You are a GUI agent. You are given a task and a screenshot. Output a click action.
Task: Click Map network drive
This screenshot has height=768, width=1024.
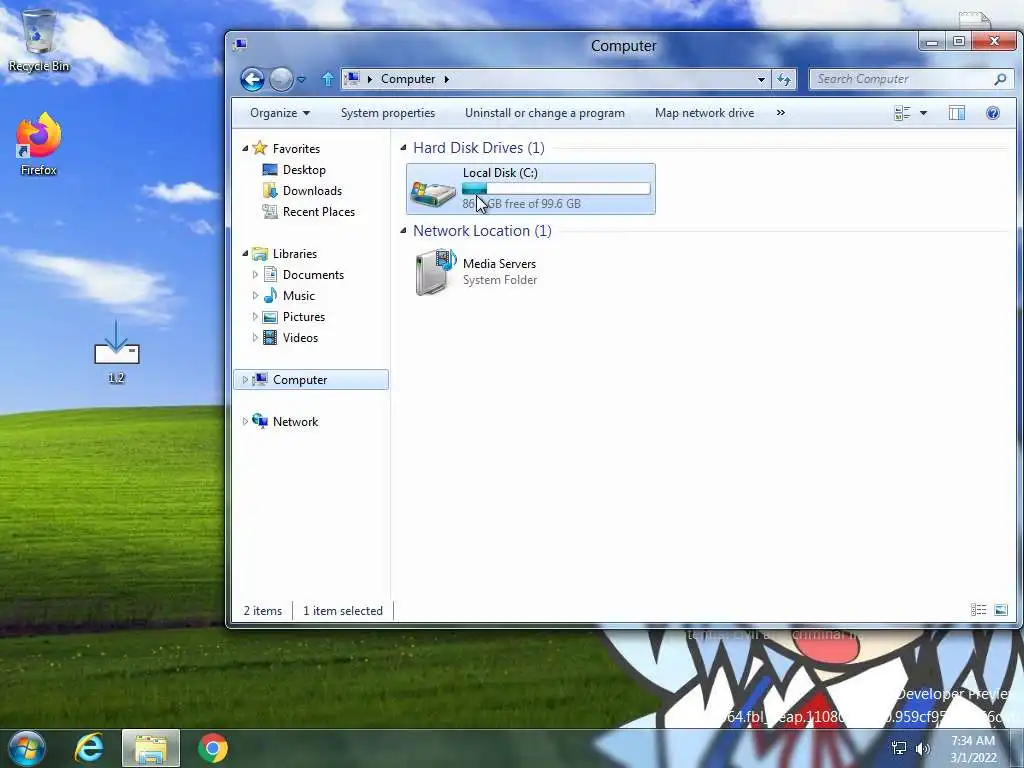coord(704,113)
